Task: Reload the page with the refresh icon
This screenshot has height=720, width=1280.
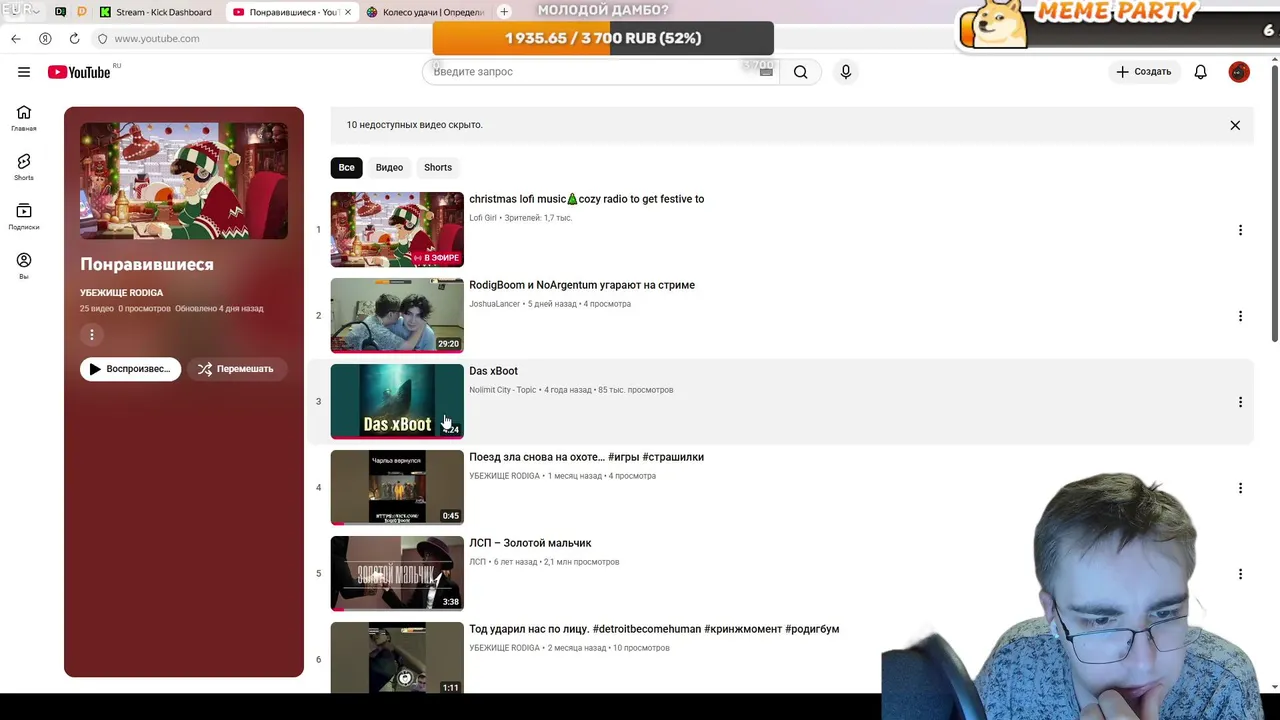Action: 74,38
